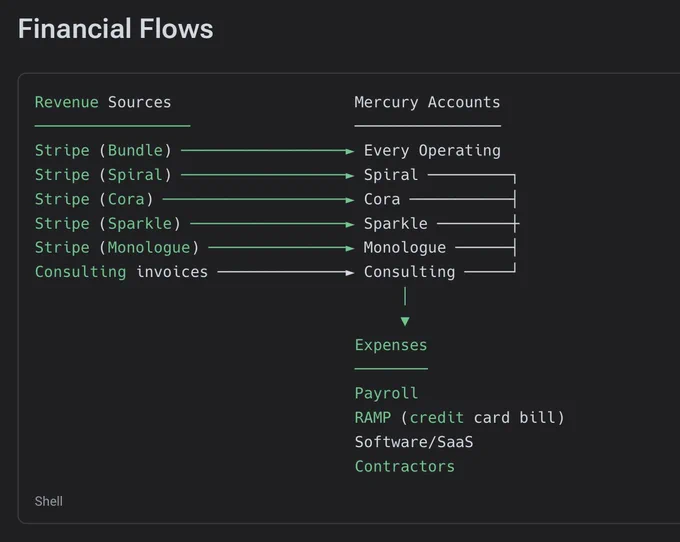Click the Stripe (Cora) text

click(94, 199)
